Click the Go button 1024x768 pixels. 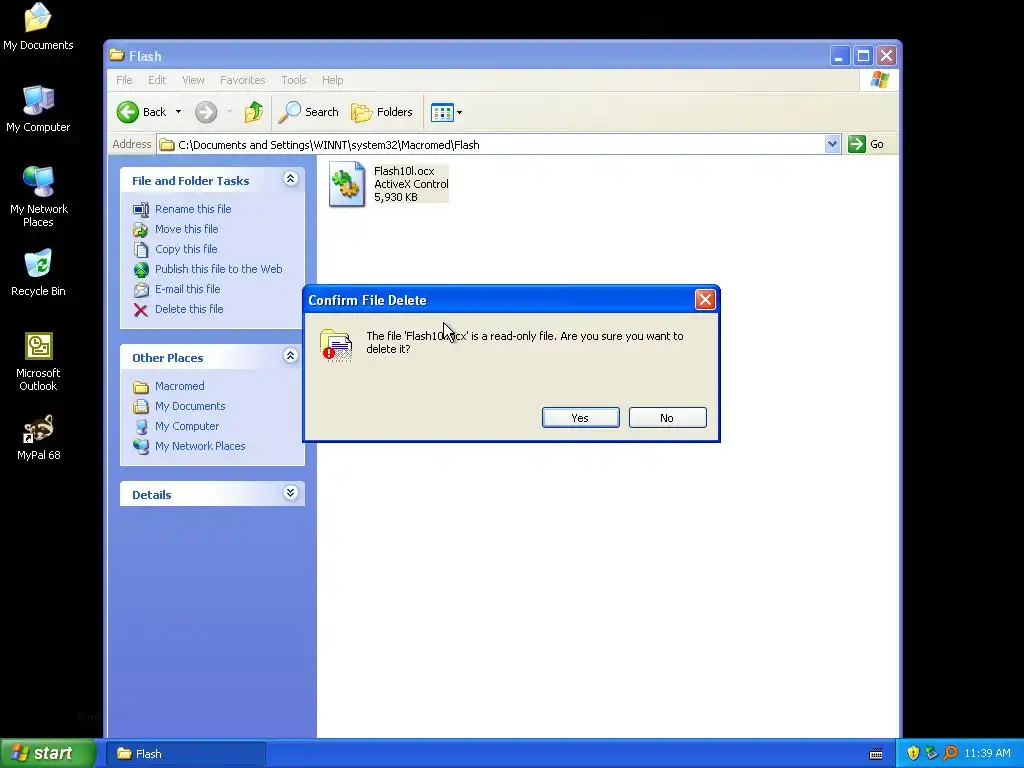(866, 144)
